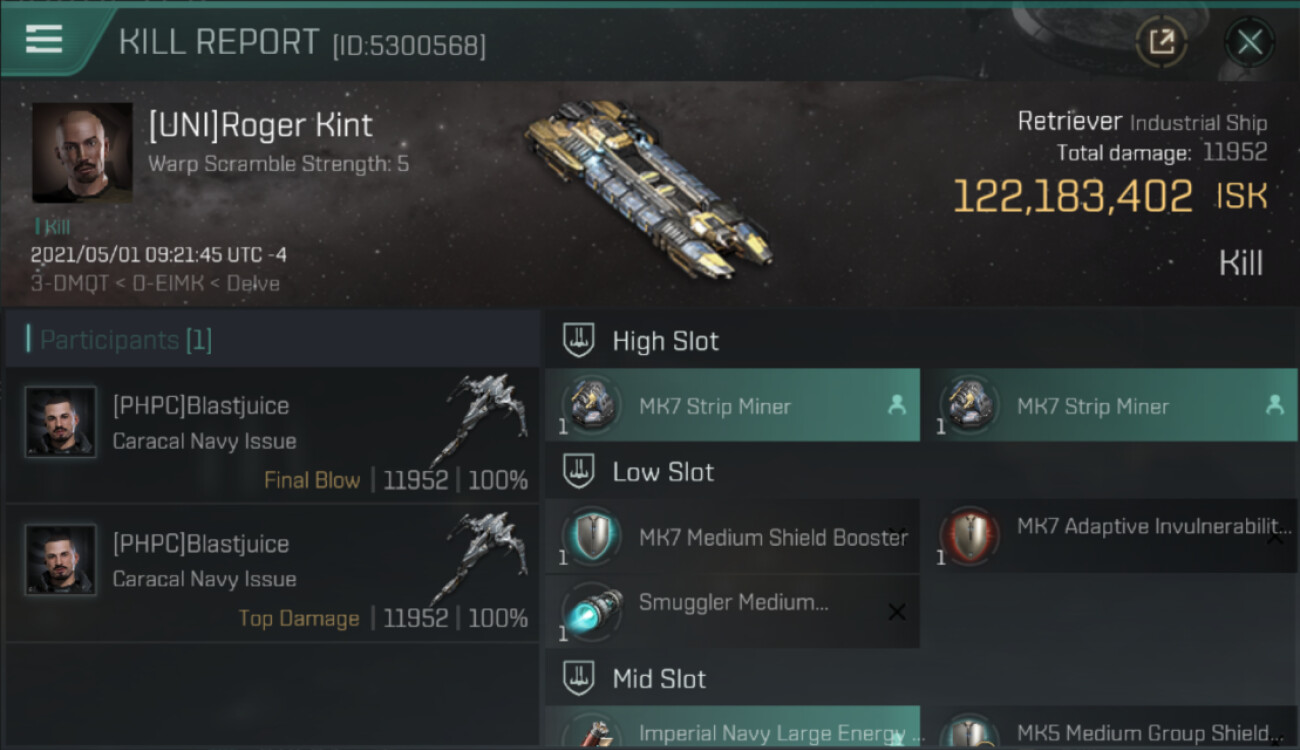Click the MK7 Medium Shield Booster item

tap(732, 537)
